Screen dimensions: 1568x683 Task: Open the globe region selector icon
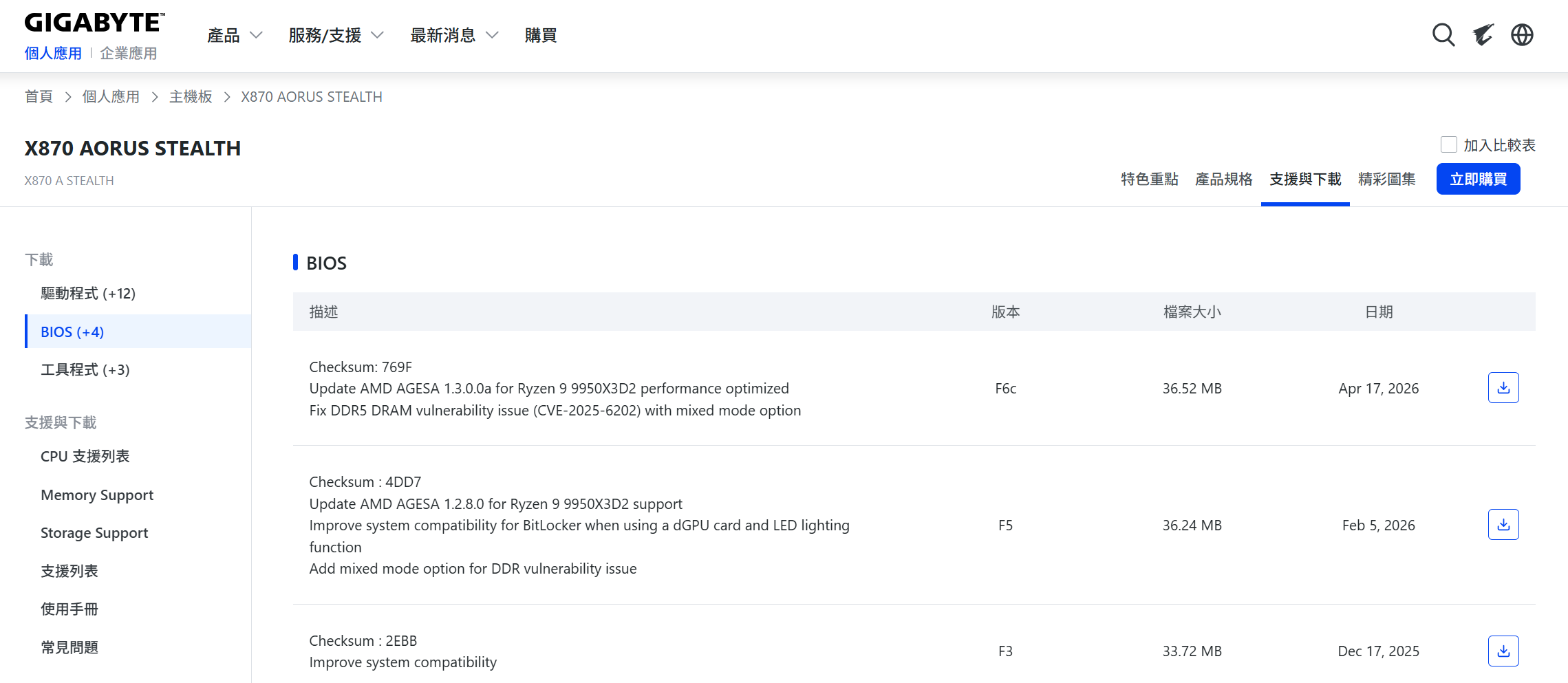1522,34
